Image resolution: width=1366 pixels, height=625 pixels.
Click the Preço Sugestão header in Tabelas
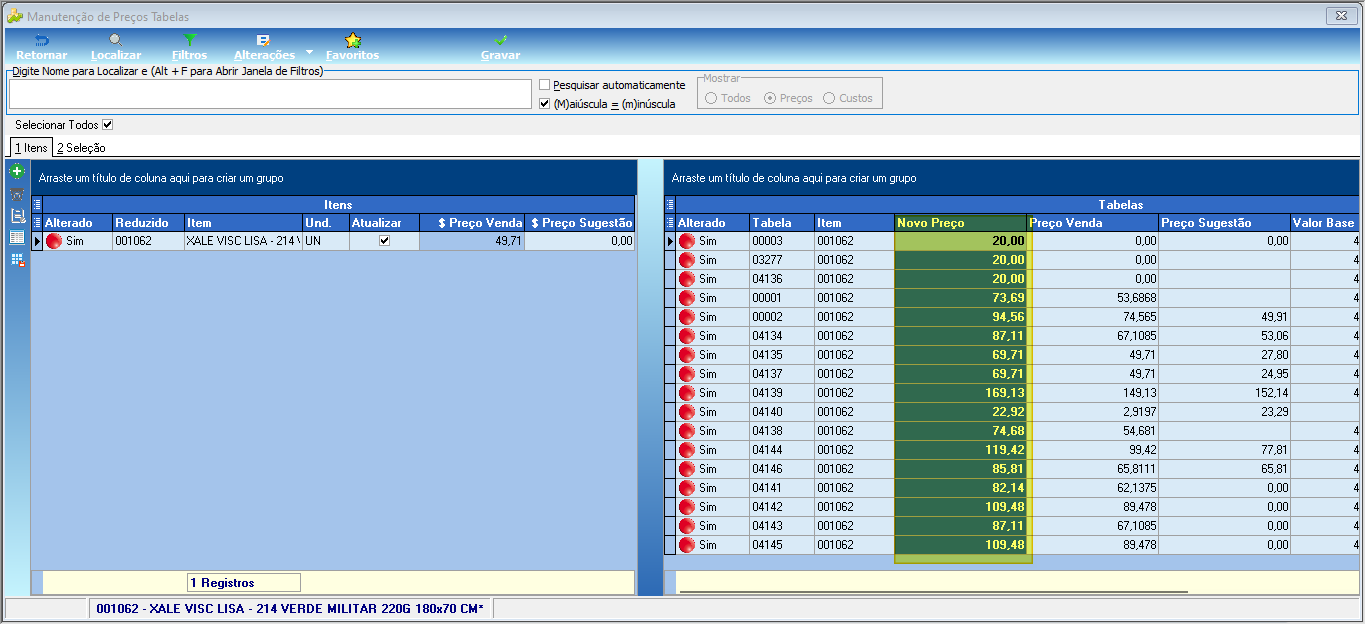[x=1225, y=223]
